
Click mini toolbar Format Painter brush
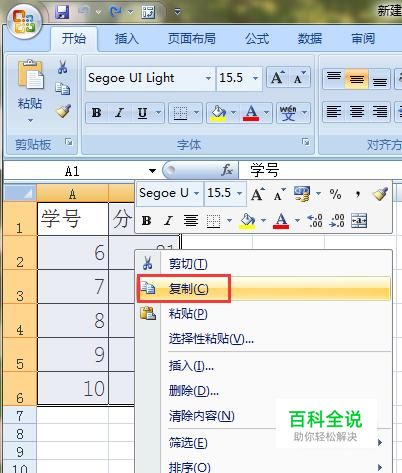point(380,194)
